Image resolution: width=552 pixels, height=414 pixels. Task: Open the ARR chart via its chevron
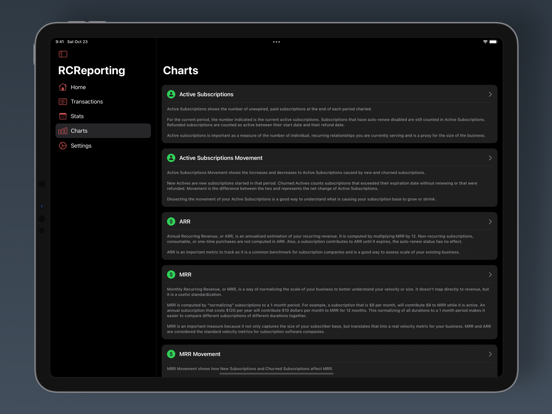(x=490, y=221)
